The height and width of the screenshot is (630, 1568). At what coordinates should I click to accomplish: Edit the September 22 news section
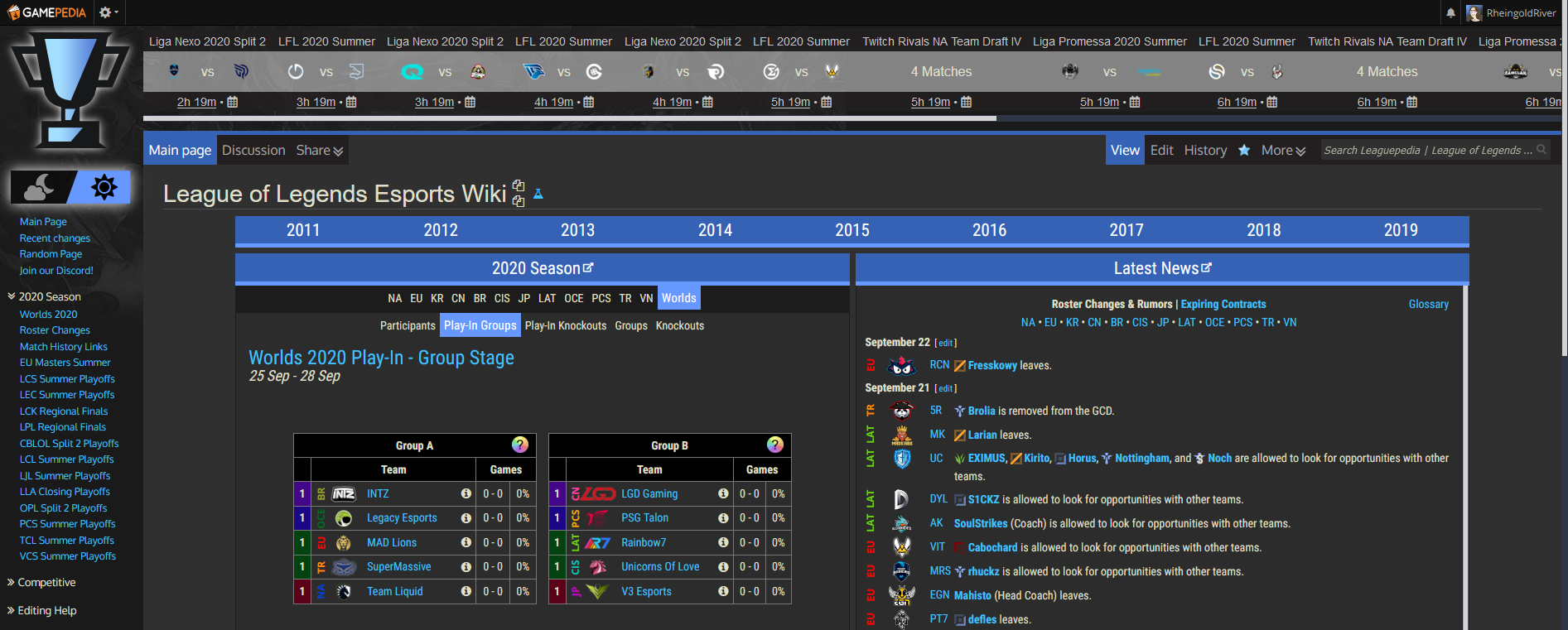point(945,343)
